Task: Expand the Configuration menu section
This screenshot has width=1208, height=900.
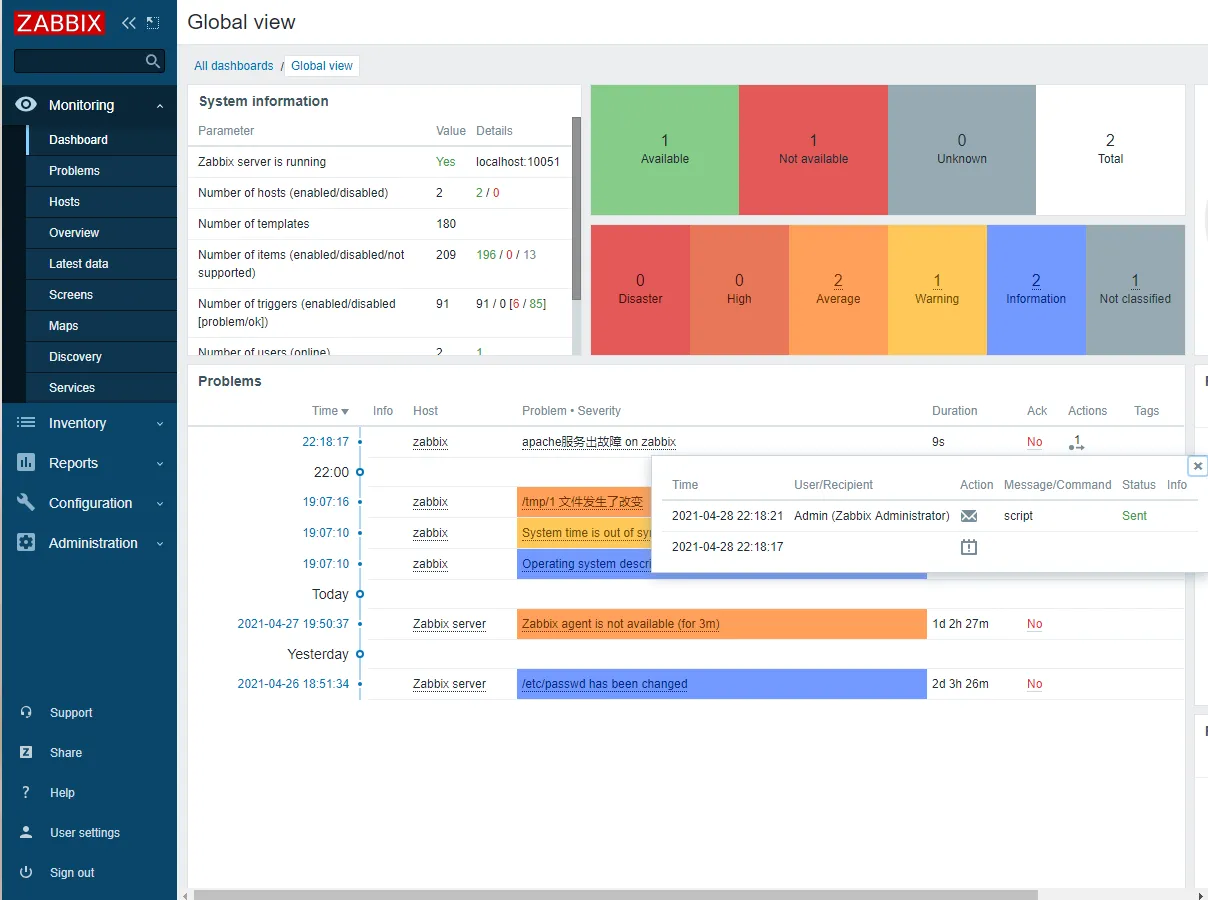Action: [160, 504]
